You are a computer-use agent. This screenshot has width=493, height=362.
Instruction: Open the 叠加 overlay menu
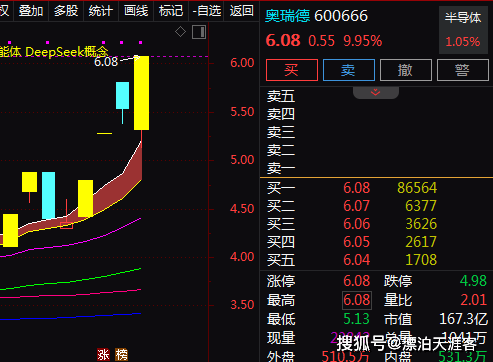[x=31, y=11]
